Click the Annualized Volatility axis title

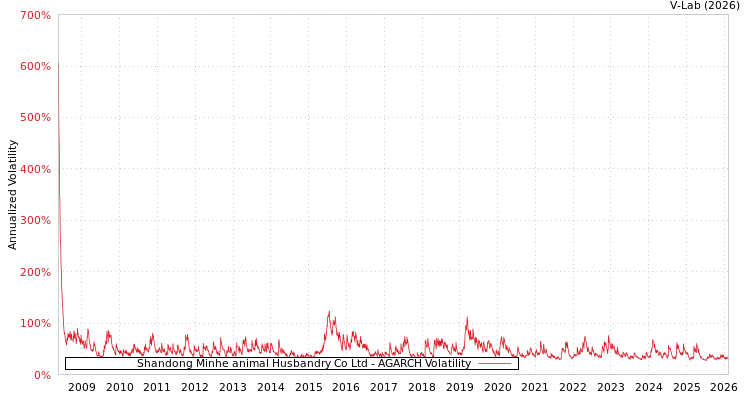[12, 195]
